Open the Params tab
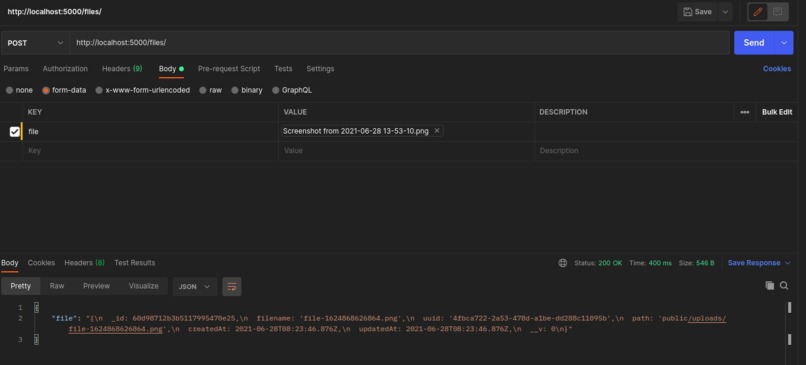The width and height of the screenshot is (806, 365). [16, 69]
